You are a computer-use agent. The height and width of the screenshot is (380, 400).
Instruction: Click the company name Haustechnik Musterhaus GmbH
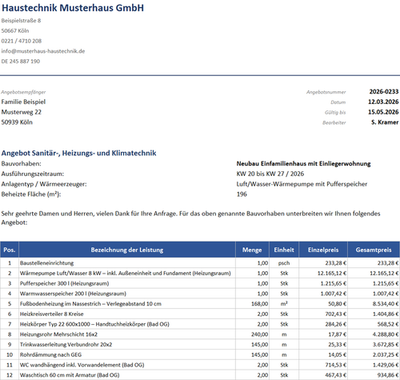[x=73, y=8]
